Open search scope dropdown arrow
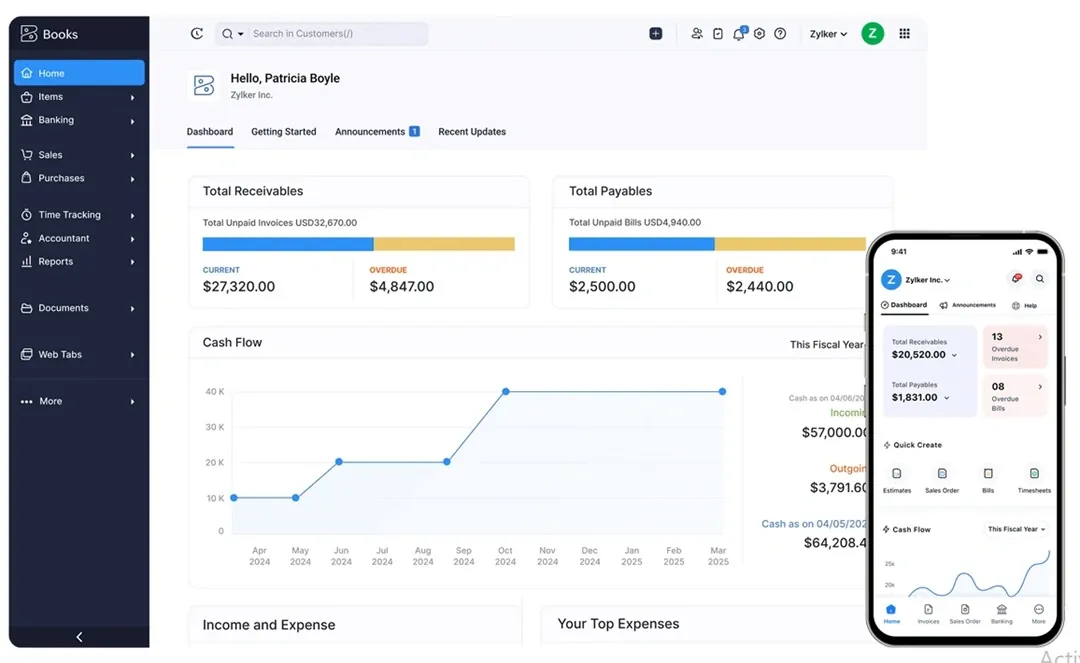The image size is (1080, 663). (x=240, y=34)
